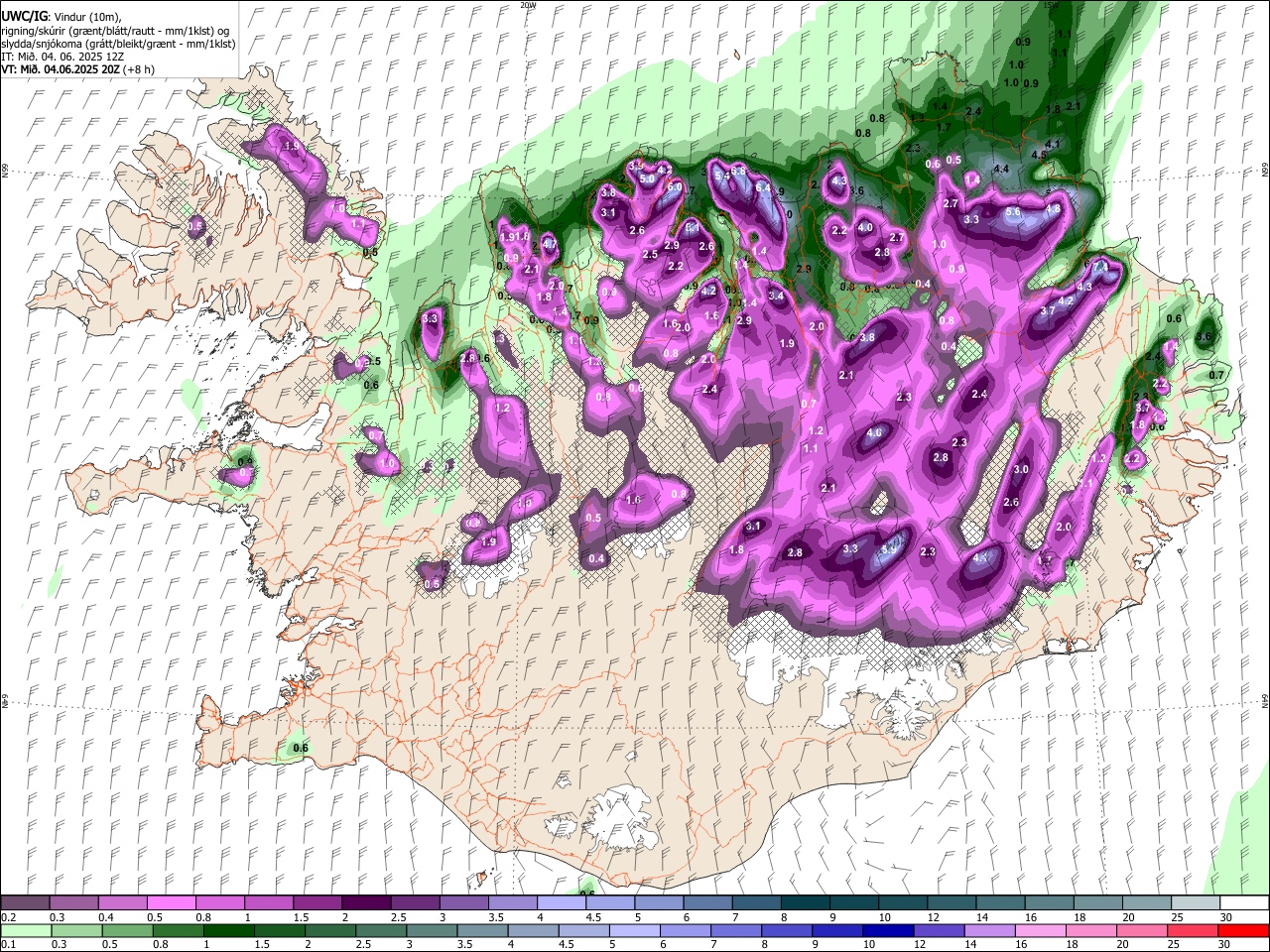The image size is (1270, 952).
Task: Click the light purple 14–16 rain legend swatch
Action: click(x=990, y=930)
